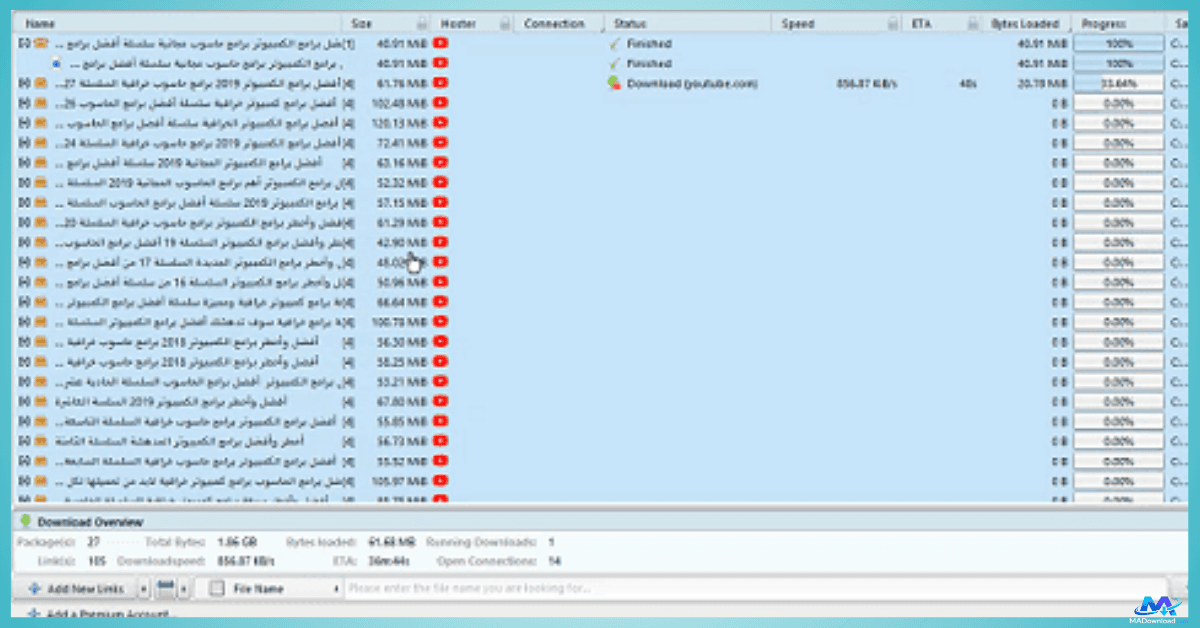Image resolution: width=1200 pixels, height=628 pixels.
Task: Click the Add New Links button
Action: click(85, 588)
